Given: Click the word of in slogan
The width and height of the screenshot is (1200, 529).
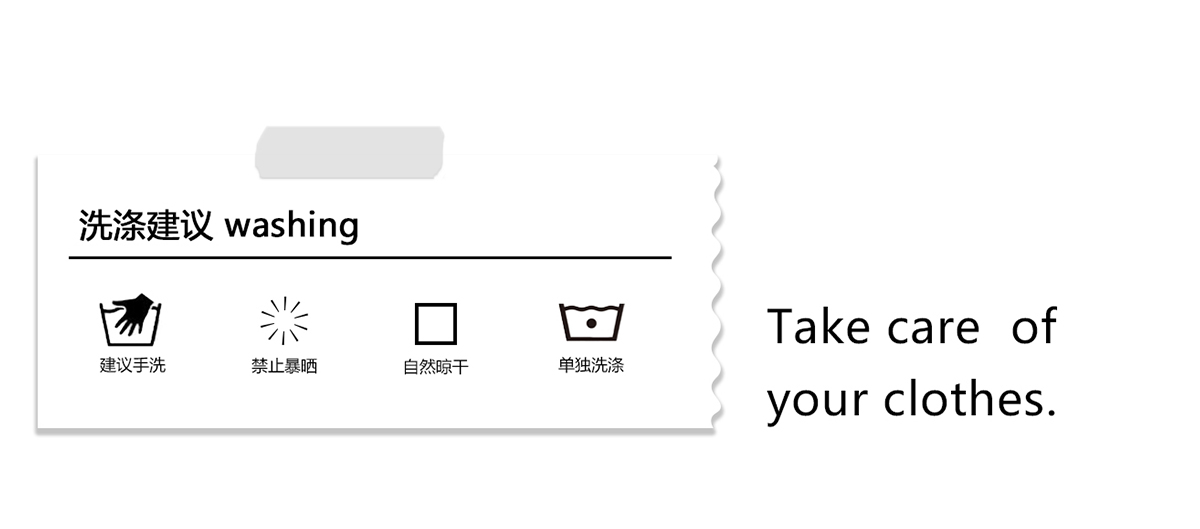Looking at the screenshot, I should coord(1033,327).
